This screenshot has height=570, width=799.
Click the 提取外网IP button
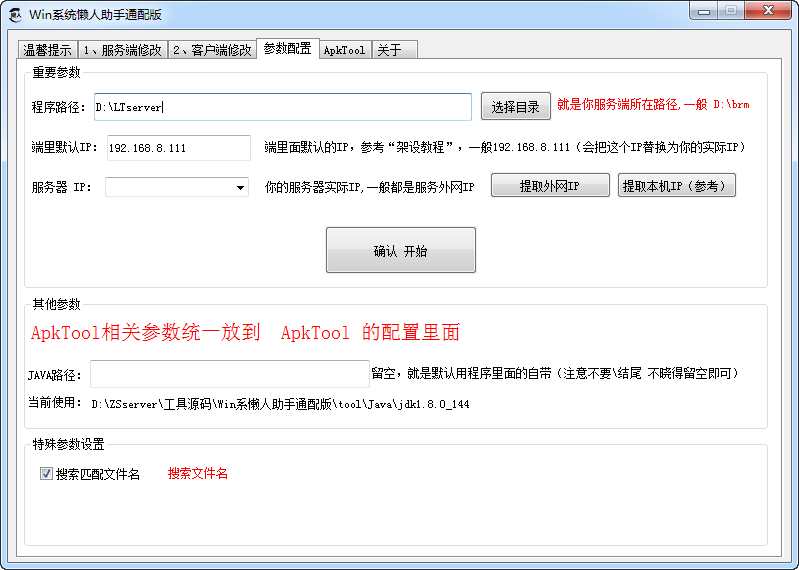tap(550, 186)
